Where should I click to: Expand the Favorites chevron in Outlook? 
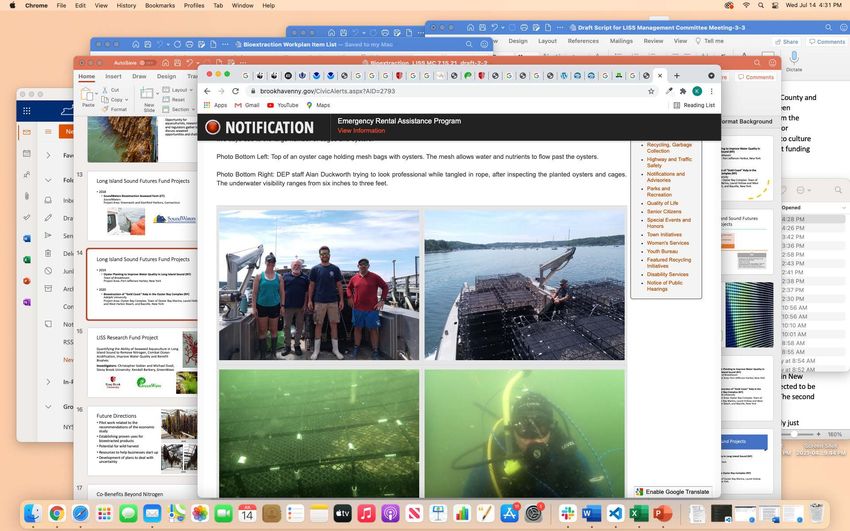48,156
